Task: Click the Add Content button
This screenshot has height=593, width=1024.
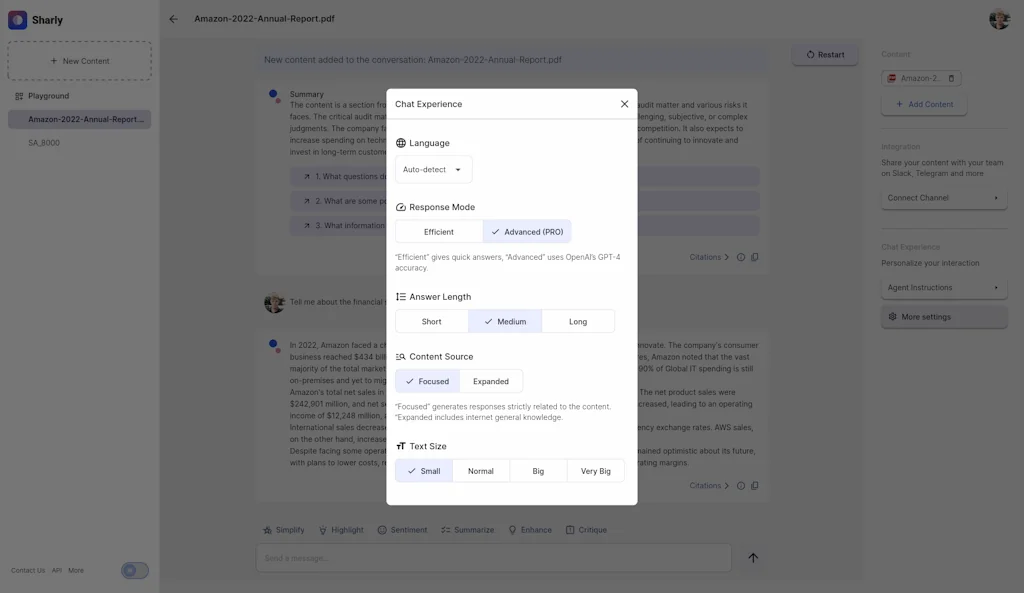Action: pos(924,104)
